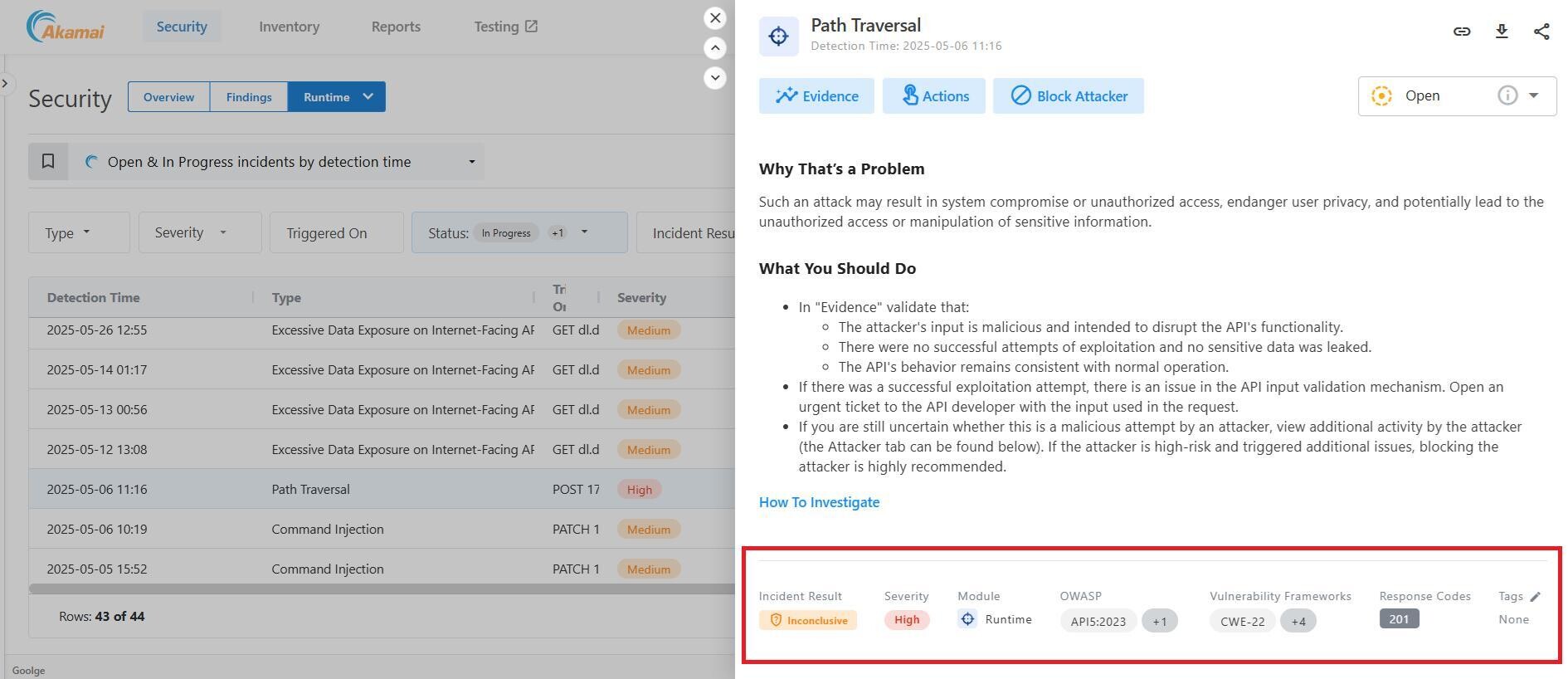Open the Severity filter dropdown
The width and height of the screenshot is (1568, 679).
[199, 233]
